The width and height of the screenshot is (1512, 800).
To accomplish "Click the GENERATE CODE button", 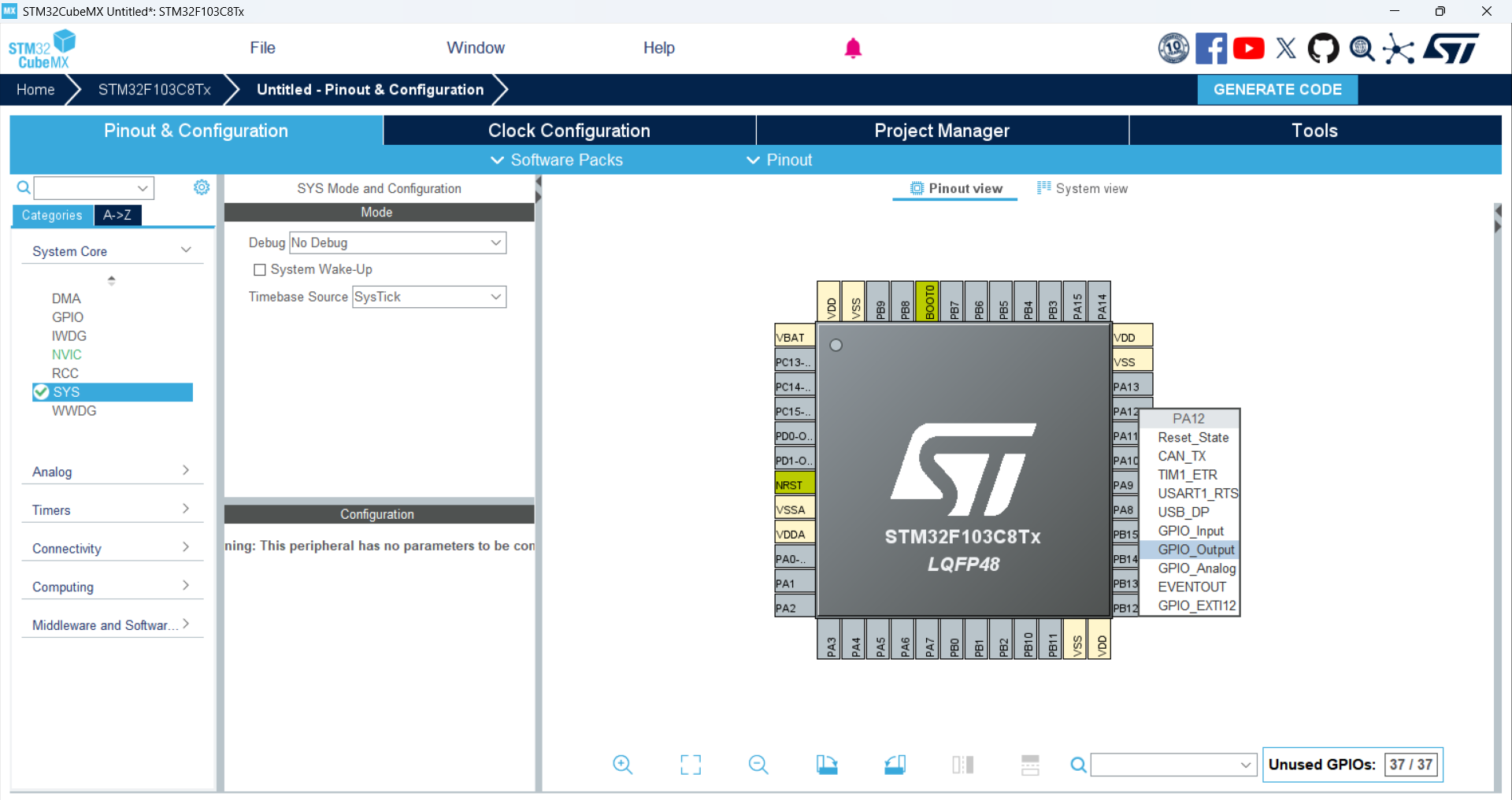I will click(1277, 90).
